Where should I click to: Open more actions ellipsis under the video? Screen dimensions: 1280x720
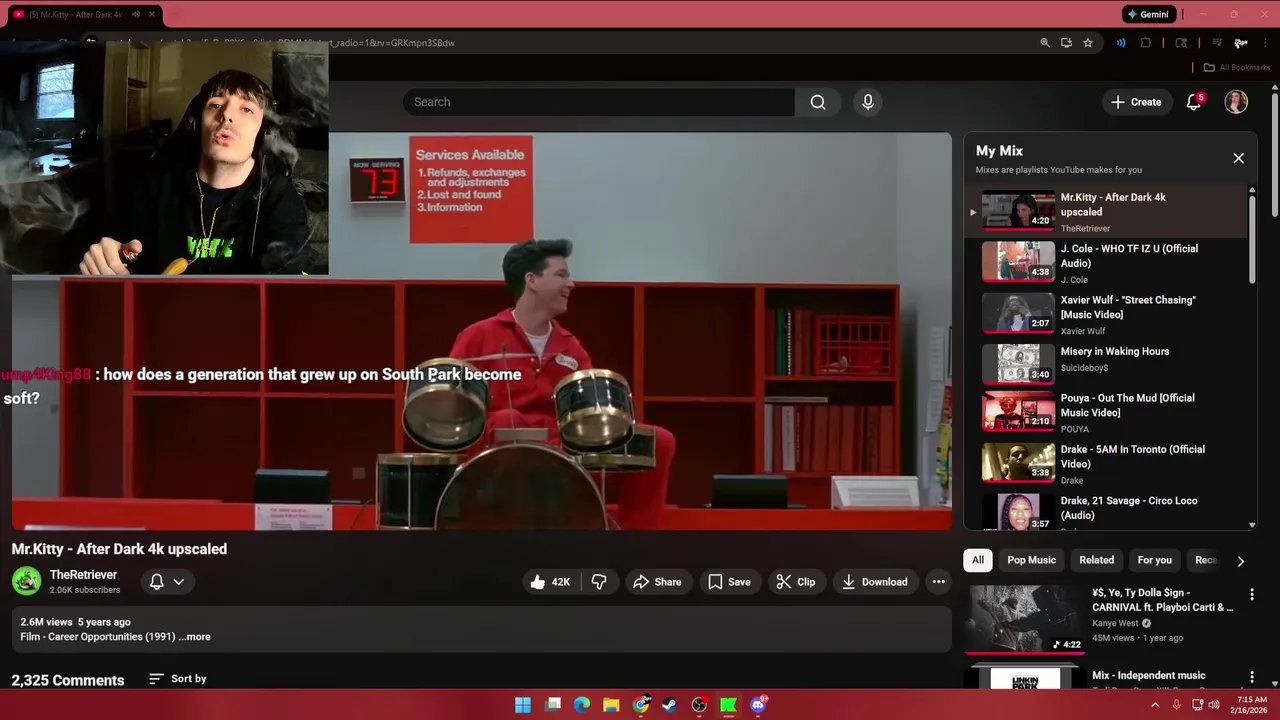click(938, 582)
